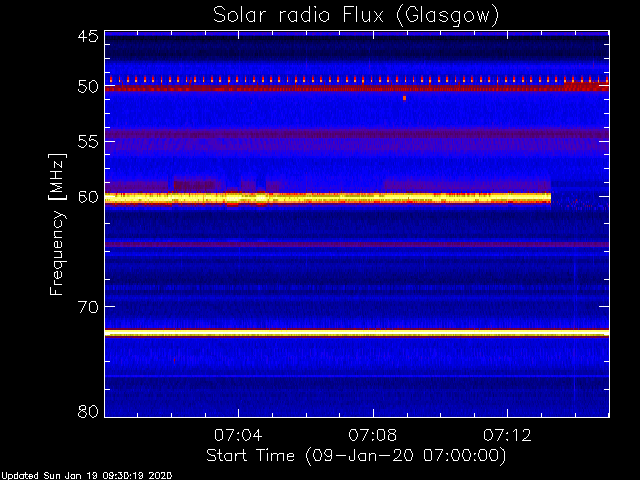This screenshot has width=640, height=480.
Task: Click the 07:12 time tick label
Action: (x=507, y=435)
